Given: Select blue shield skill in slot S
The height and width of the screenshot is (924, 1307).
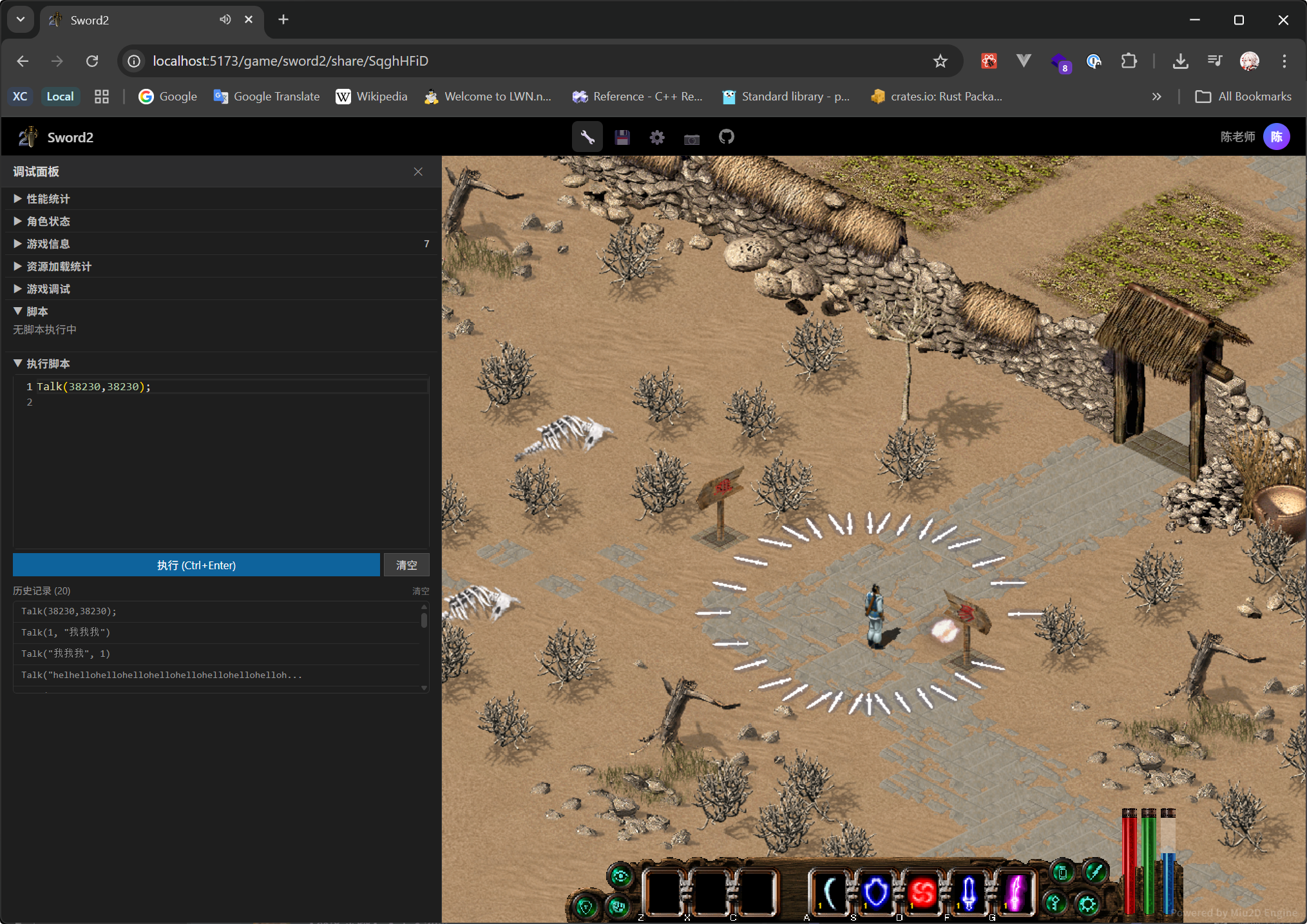Looking at the screenshot, I should [876, 892].
